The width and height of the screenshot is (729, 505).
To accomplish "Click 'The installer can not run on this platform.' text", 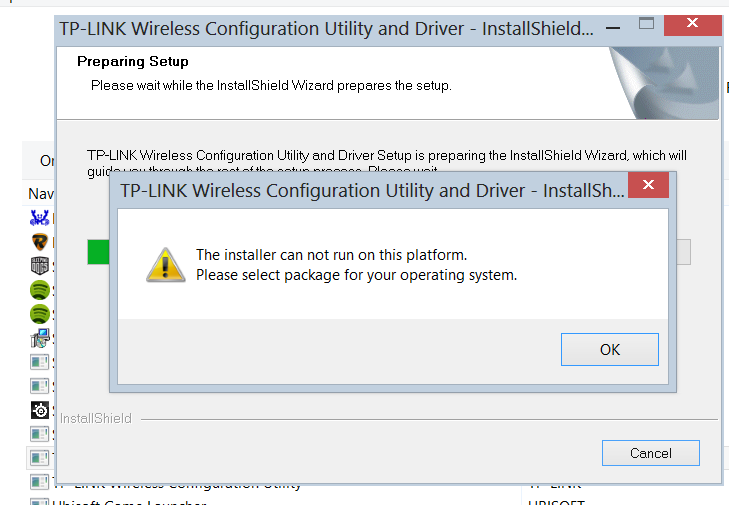I will (331, 255).
